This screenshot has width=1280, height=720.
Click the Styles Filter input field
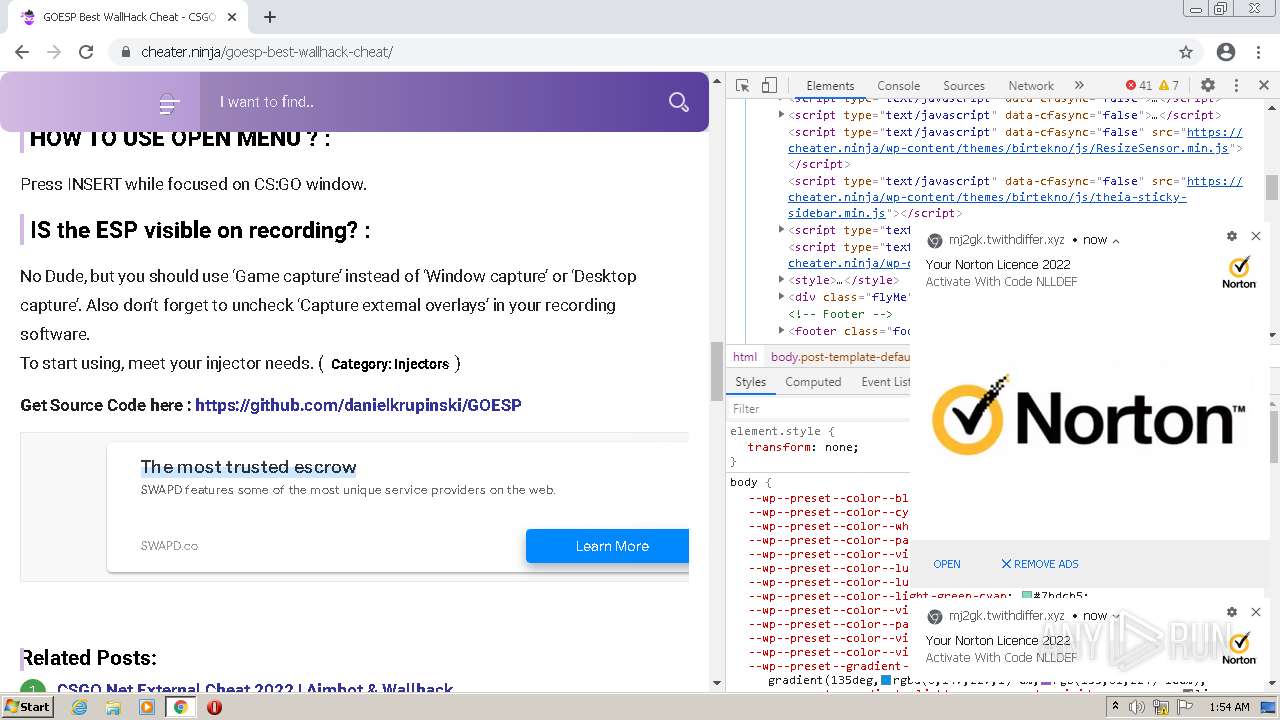[x=818, y=409]
